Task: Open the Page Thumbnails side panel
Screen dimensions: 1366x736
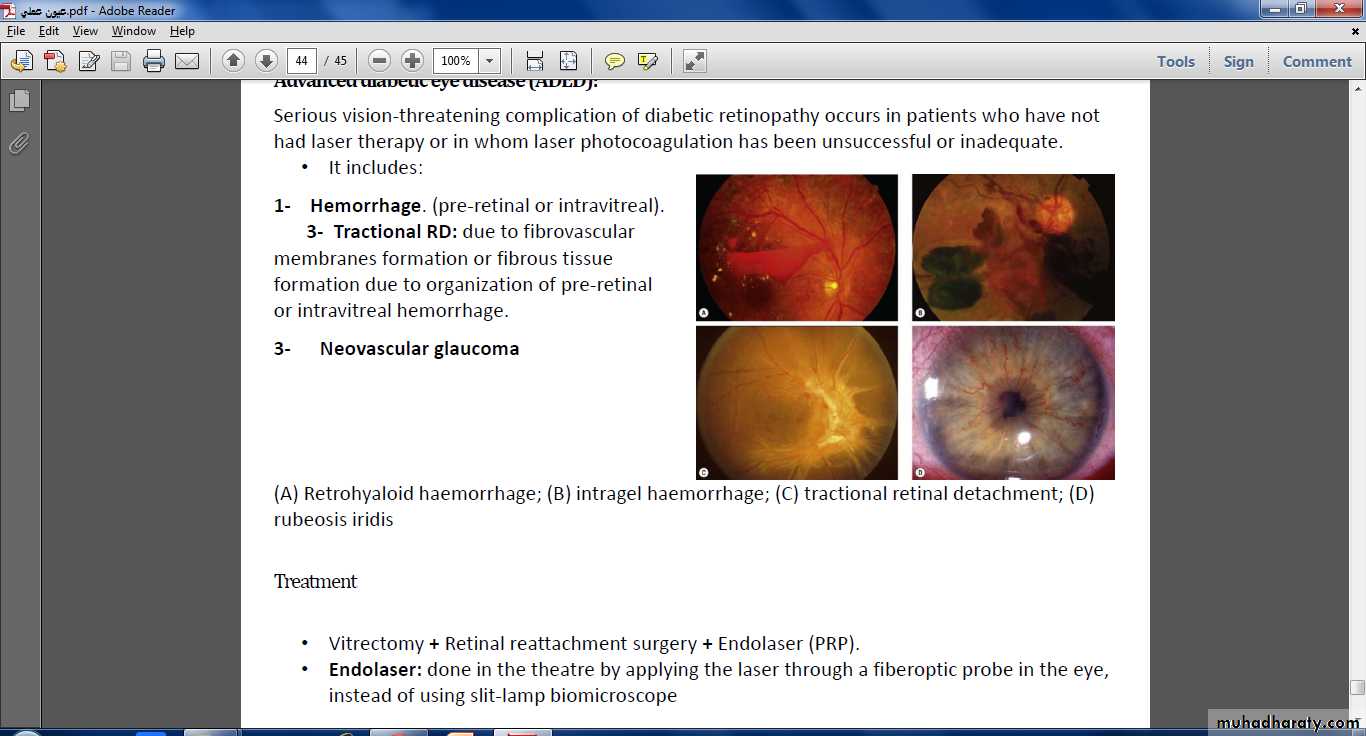Action: 19,101
